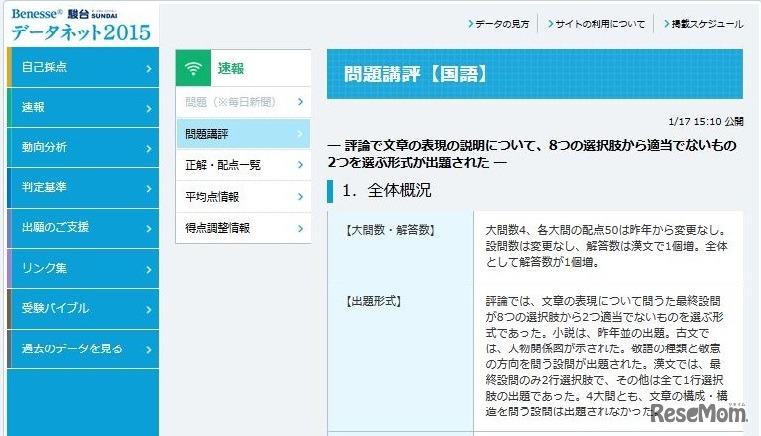Open 判定基準 in the left sidebar
761x436 pixels.
tap(83, 187)
